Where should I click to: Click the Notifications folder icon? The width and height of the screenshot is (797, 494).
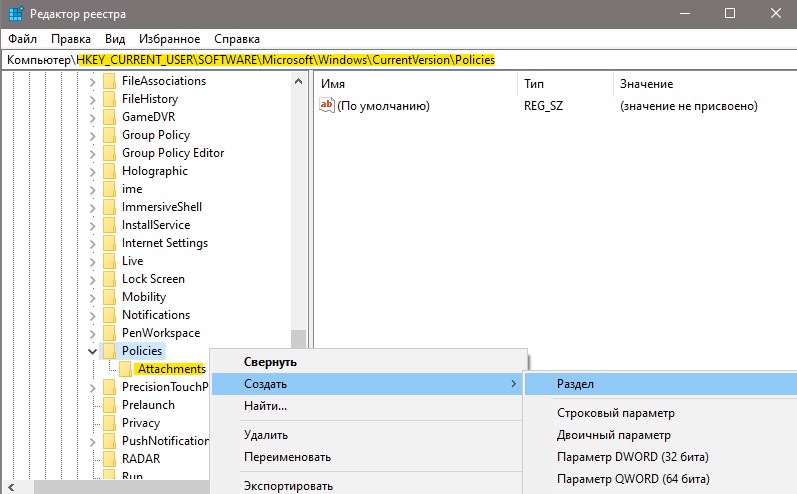(109, 315)
